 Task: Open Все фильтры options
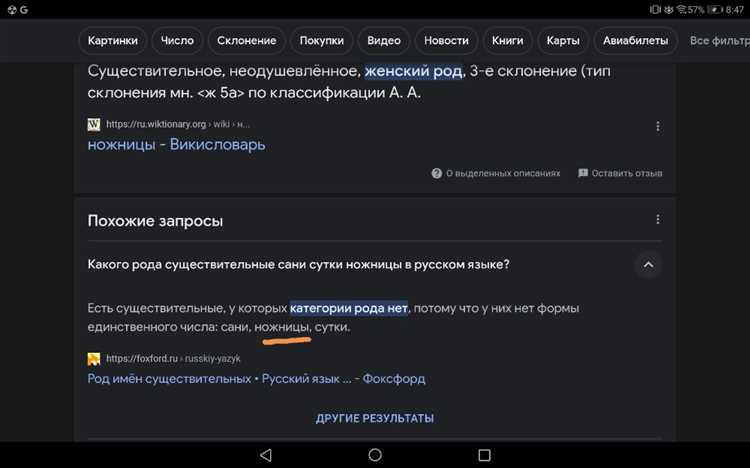point(719,41)
